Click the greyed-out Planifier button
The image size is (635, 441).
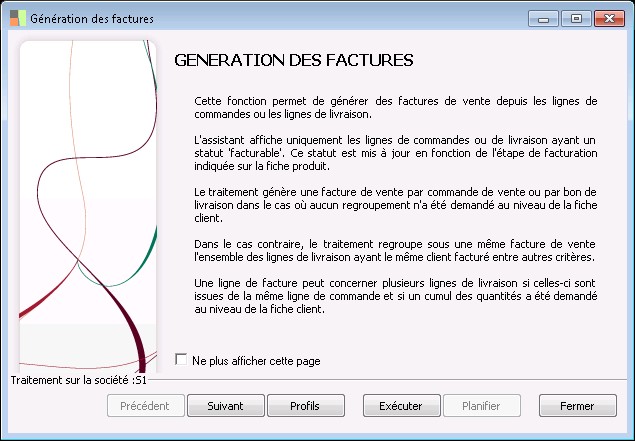(482, 406)
